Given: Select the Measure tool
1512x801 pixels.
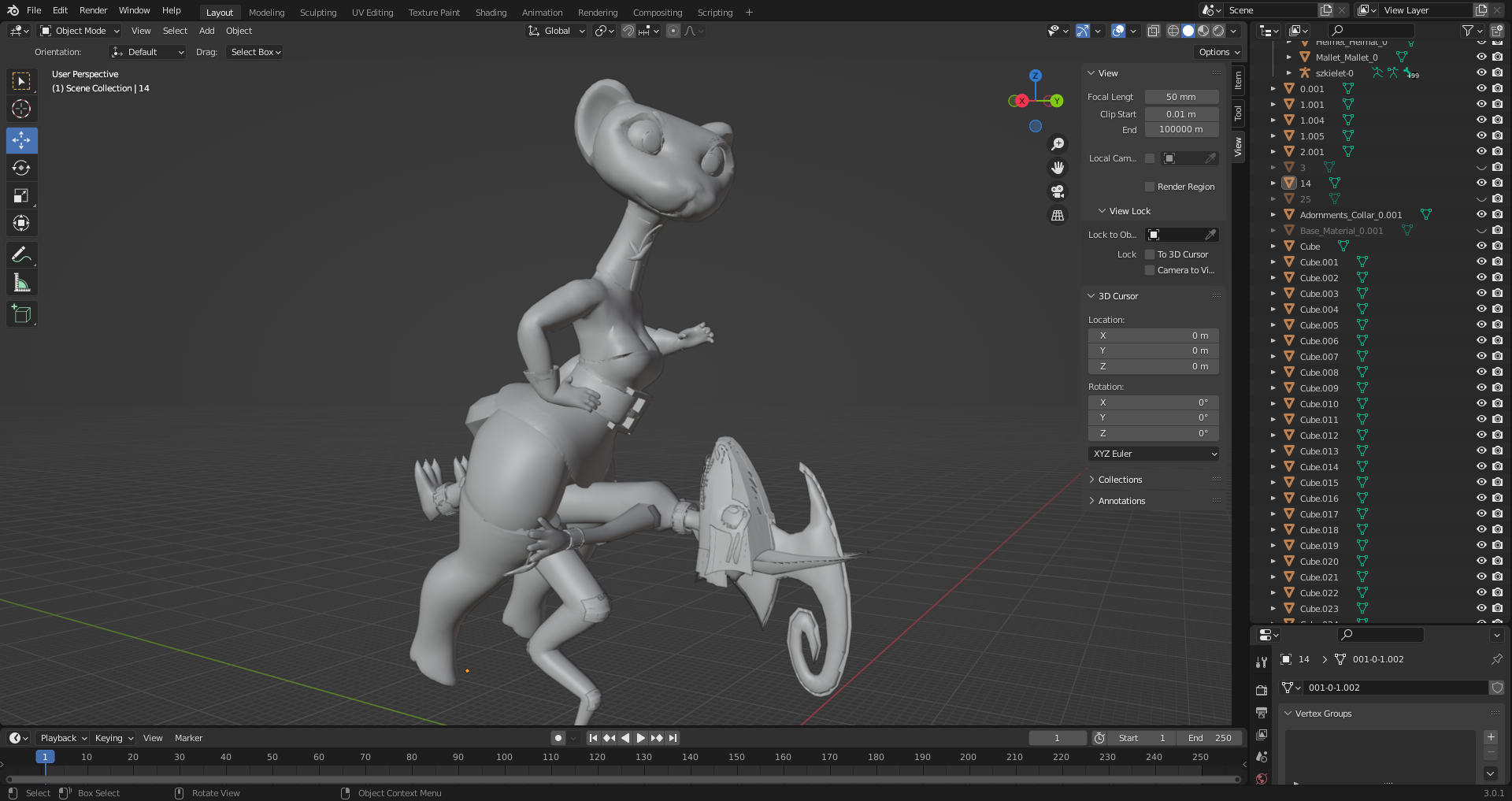Looking at the screenshot, I should click(21, 282).
